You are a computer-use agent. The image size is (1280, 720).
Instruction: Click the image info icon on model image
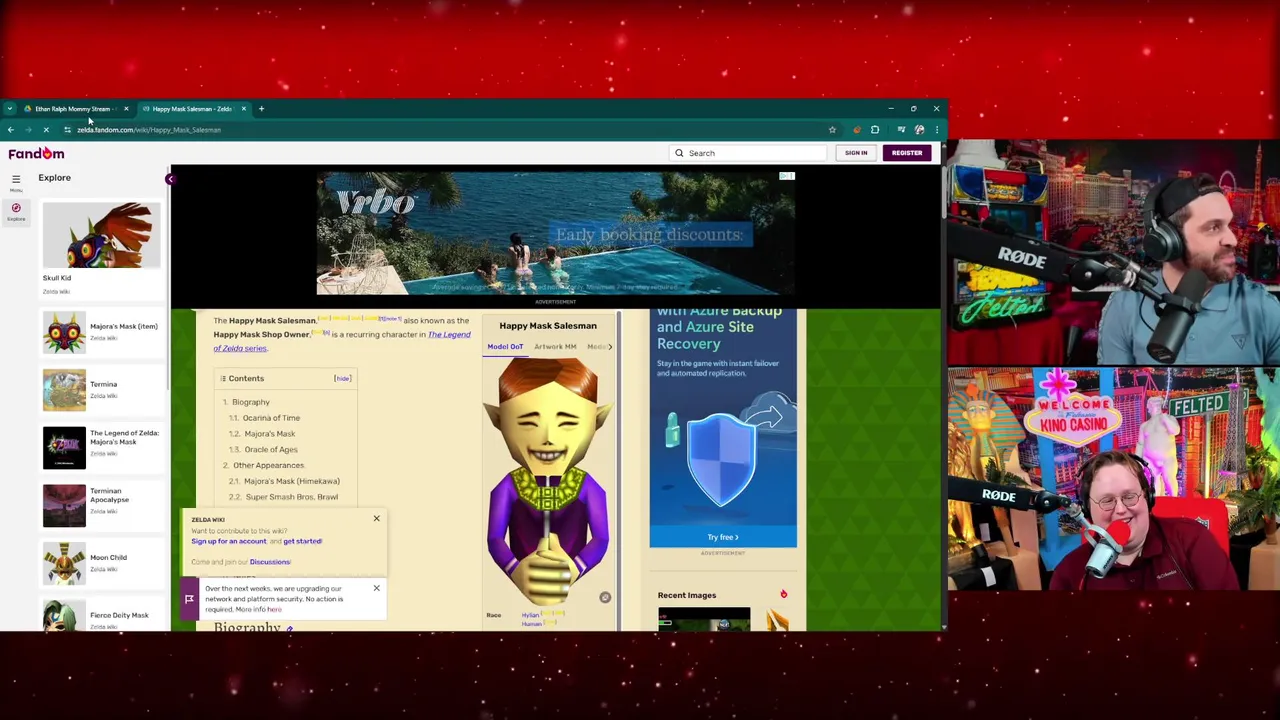(604, 597)
